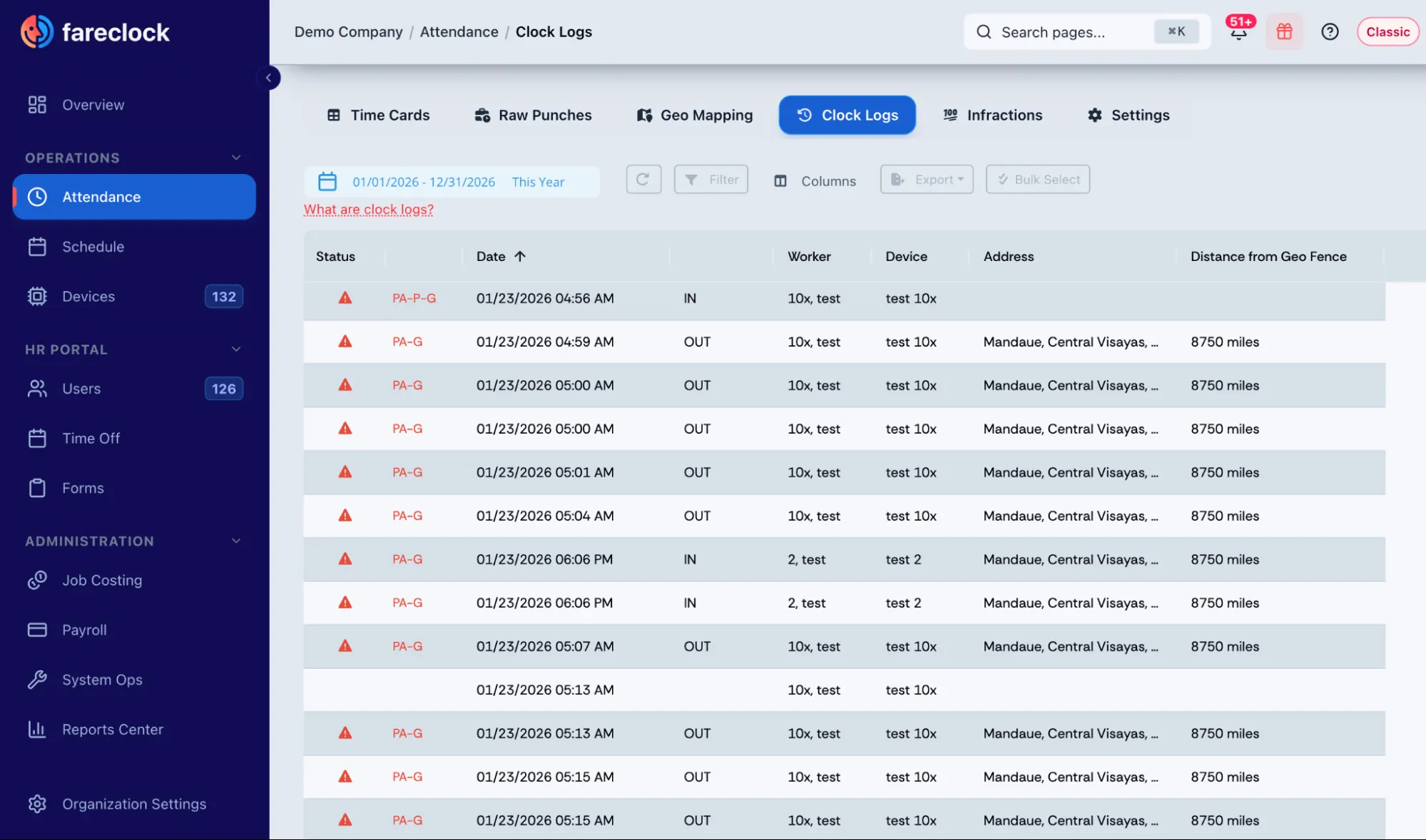The width and height of the screenshot is (1426, 840).
Task: Open the date range This Year selector
Action: (x=452, y=182)
